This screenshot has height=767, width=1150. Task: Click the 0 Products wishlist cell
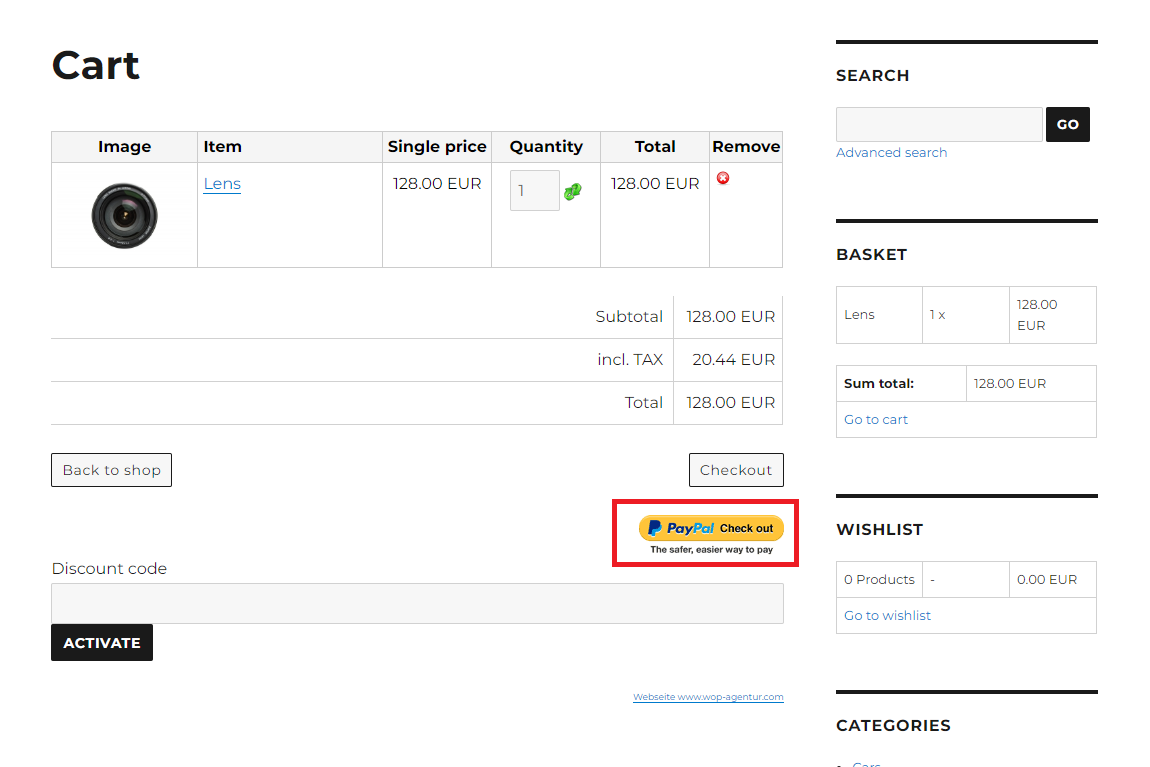(x=879, y=579)
